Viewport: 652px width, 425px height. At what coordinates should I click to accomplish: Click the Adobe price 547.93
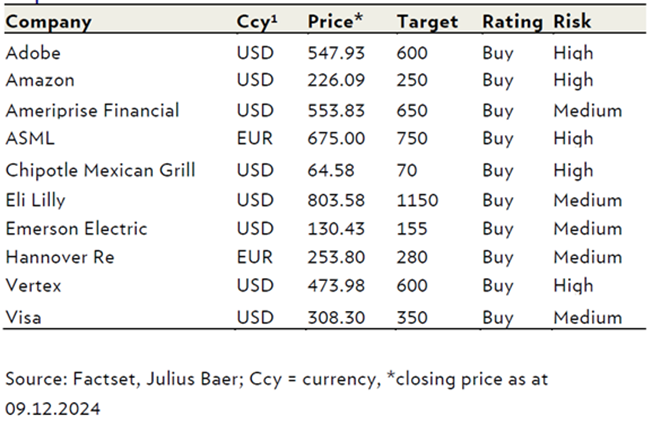(x=335, y=51)
